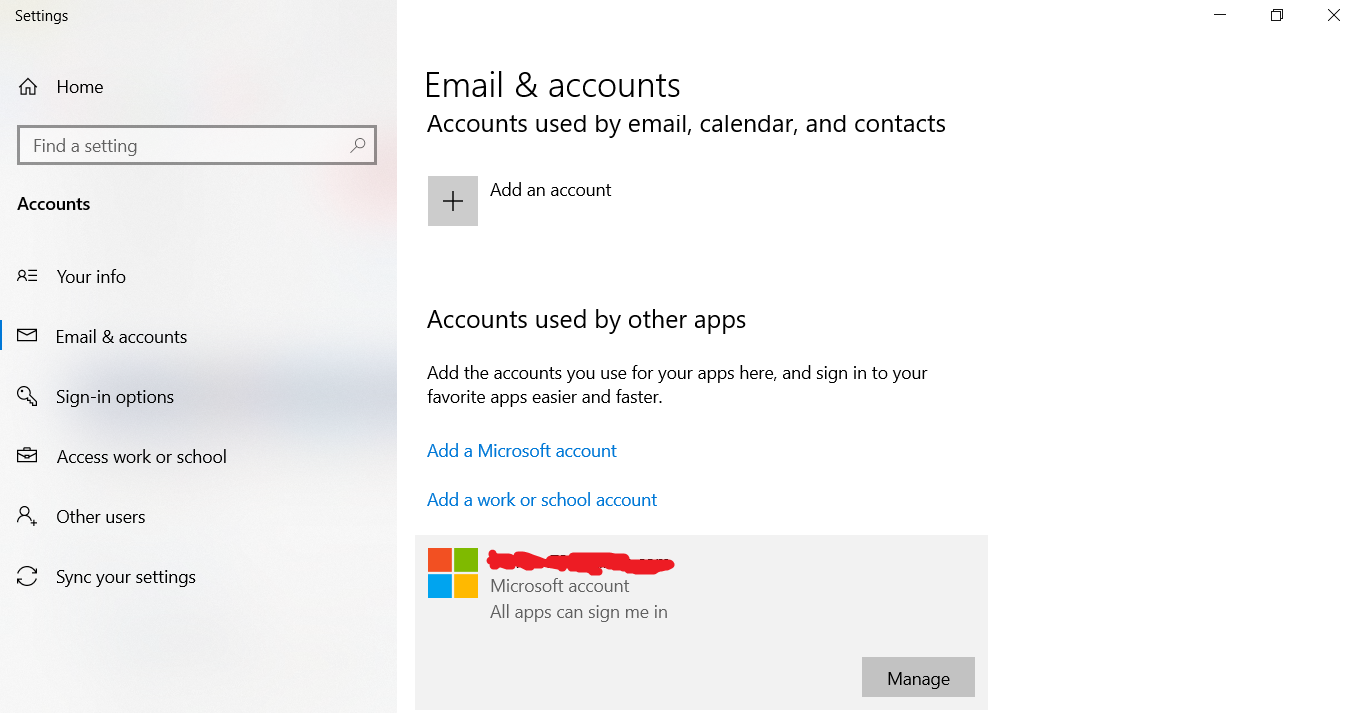Image resolution: width=1363 pixels, height=713 pixels.
Task: Select Other users in sidebar
Action: click(101, 517)
